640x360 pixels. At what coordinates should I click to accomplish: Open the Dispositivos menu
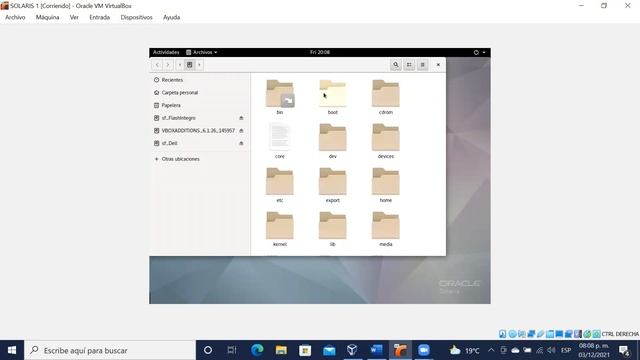point(136,17)
